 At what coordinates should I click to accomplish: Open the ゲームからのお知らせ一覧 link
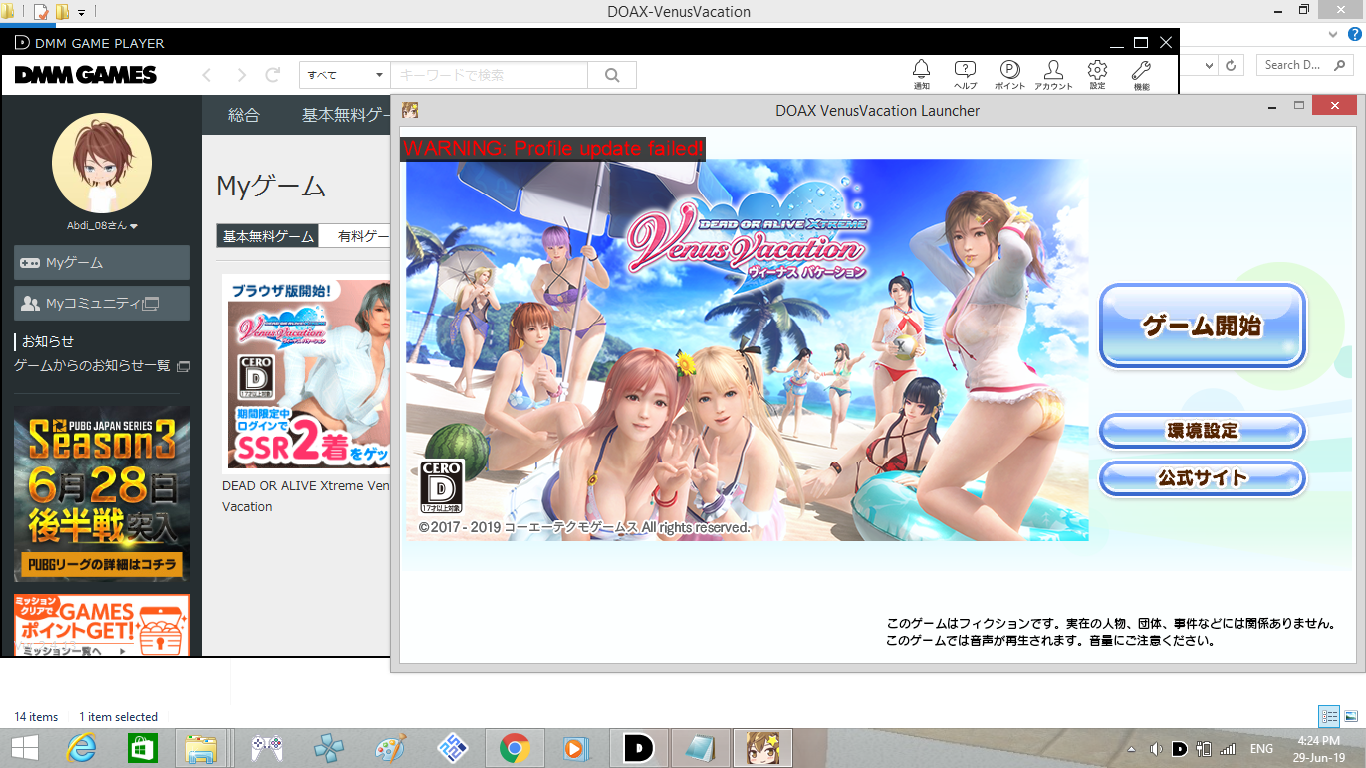101,366
